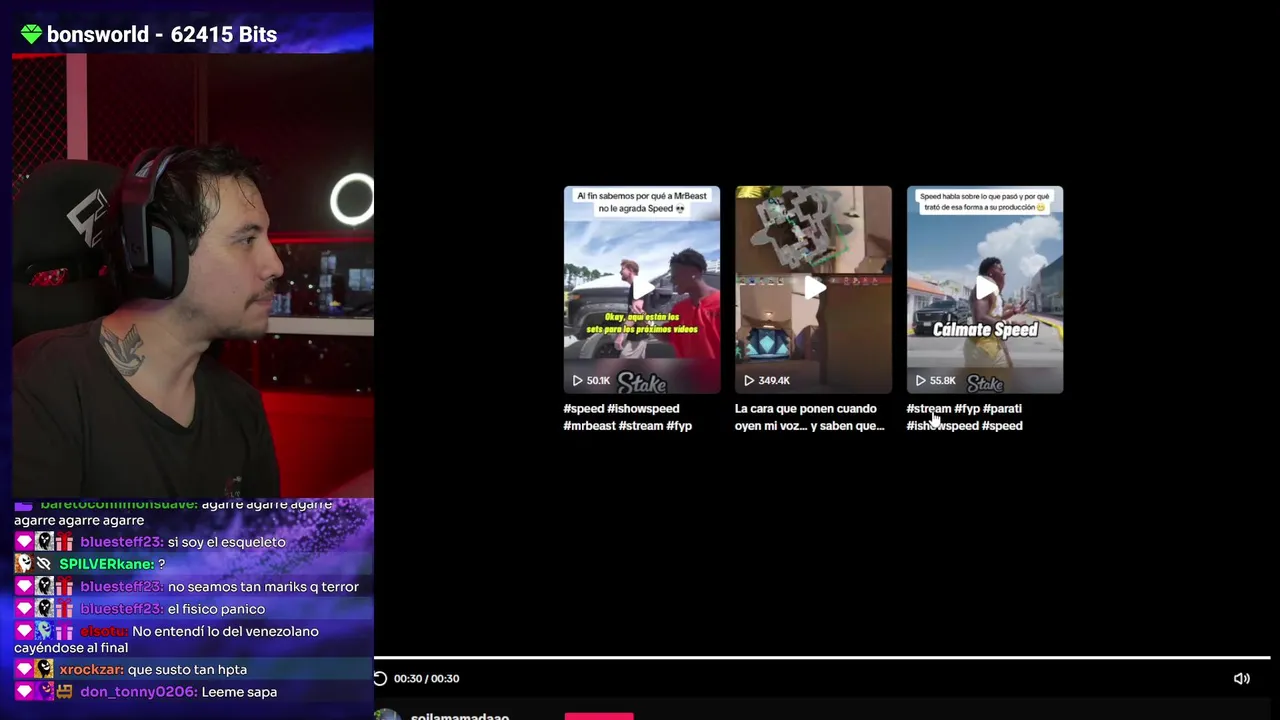Click the 00:30 / 00:30 timestamp
Viewport: 1280px width, 720px height.
[x=426, y=678]
